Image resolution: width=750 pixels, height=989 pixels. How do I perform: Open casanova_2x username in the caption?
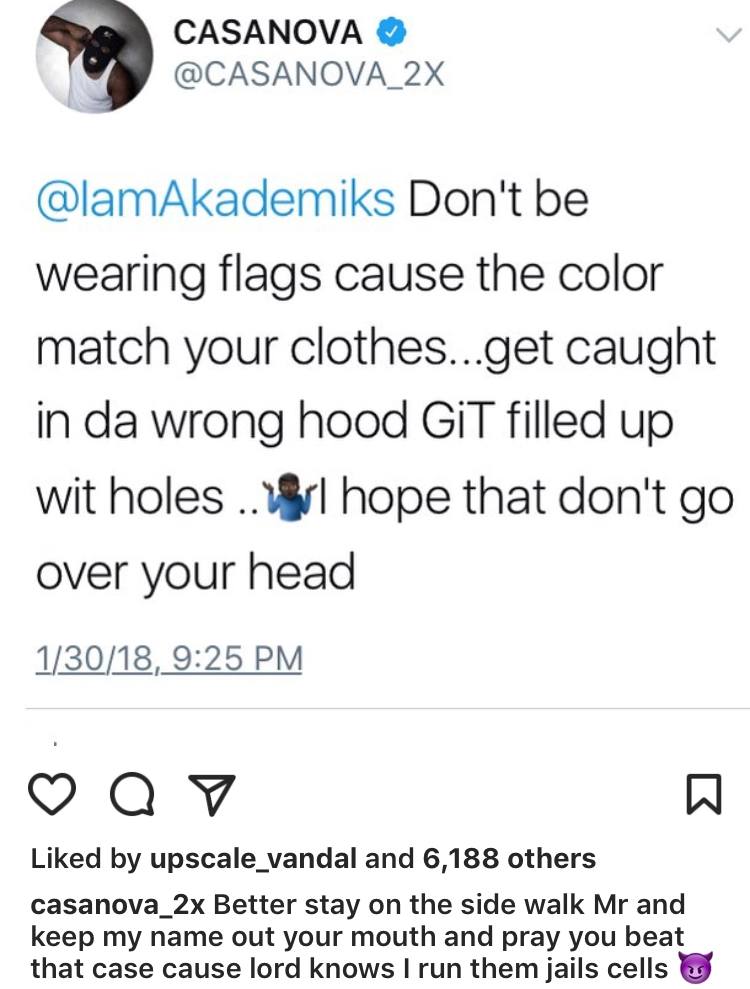click(117, 905)
